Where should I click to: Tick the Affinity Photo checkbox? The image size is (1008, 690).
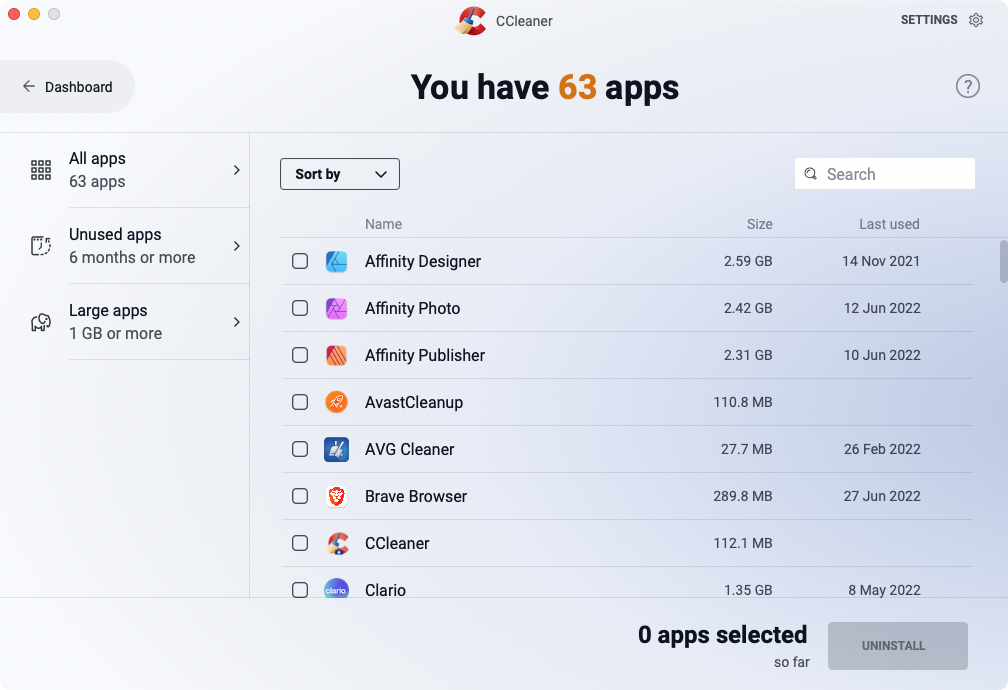click(x=300, y=308)
